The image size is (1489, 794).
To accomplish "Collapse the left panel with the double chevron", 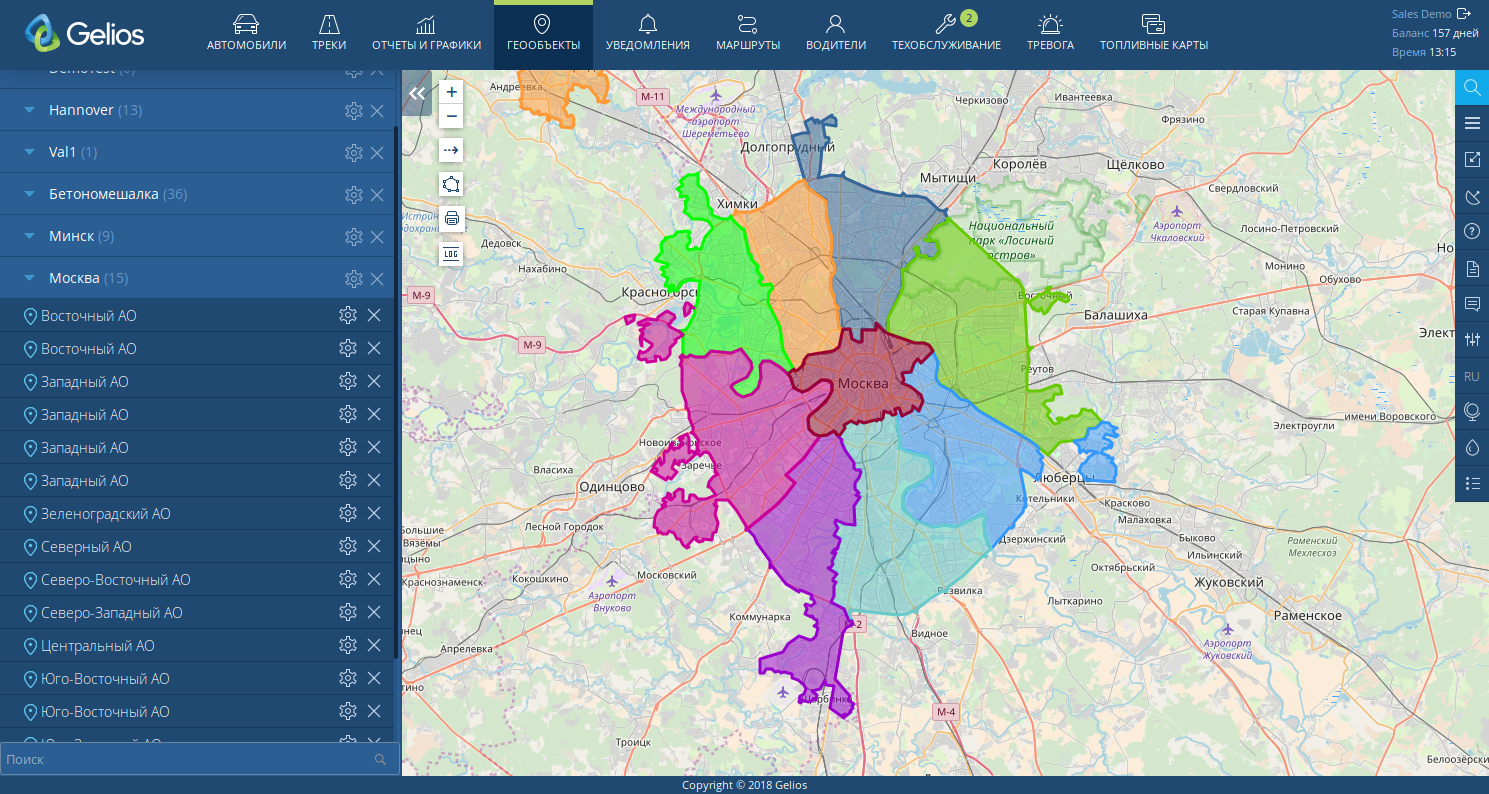I will pyautogui.click(x=417, y=94).
